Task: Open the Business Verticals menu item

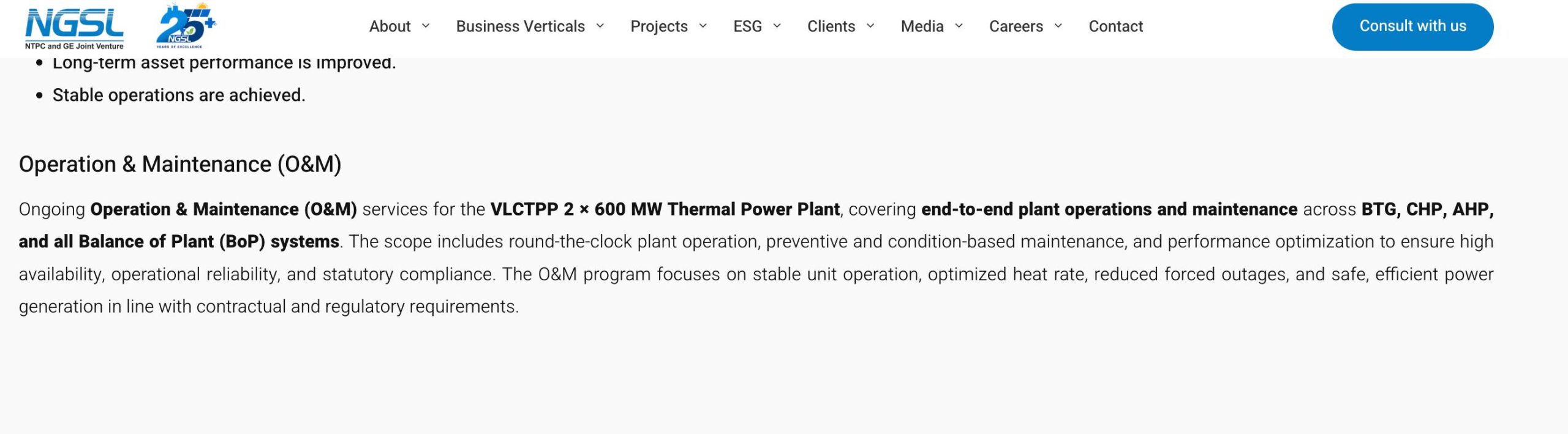Action: tap(520, 26)
